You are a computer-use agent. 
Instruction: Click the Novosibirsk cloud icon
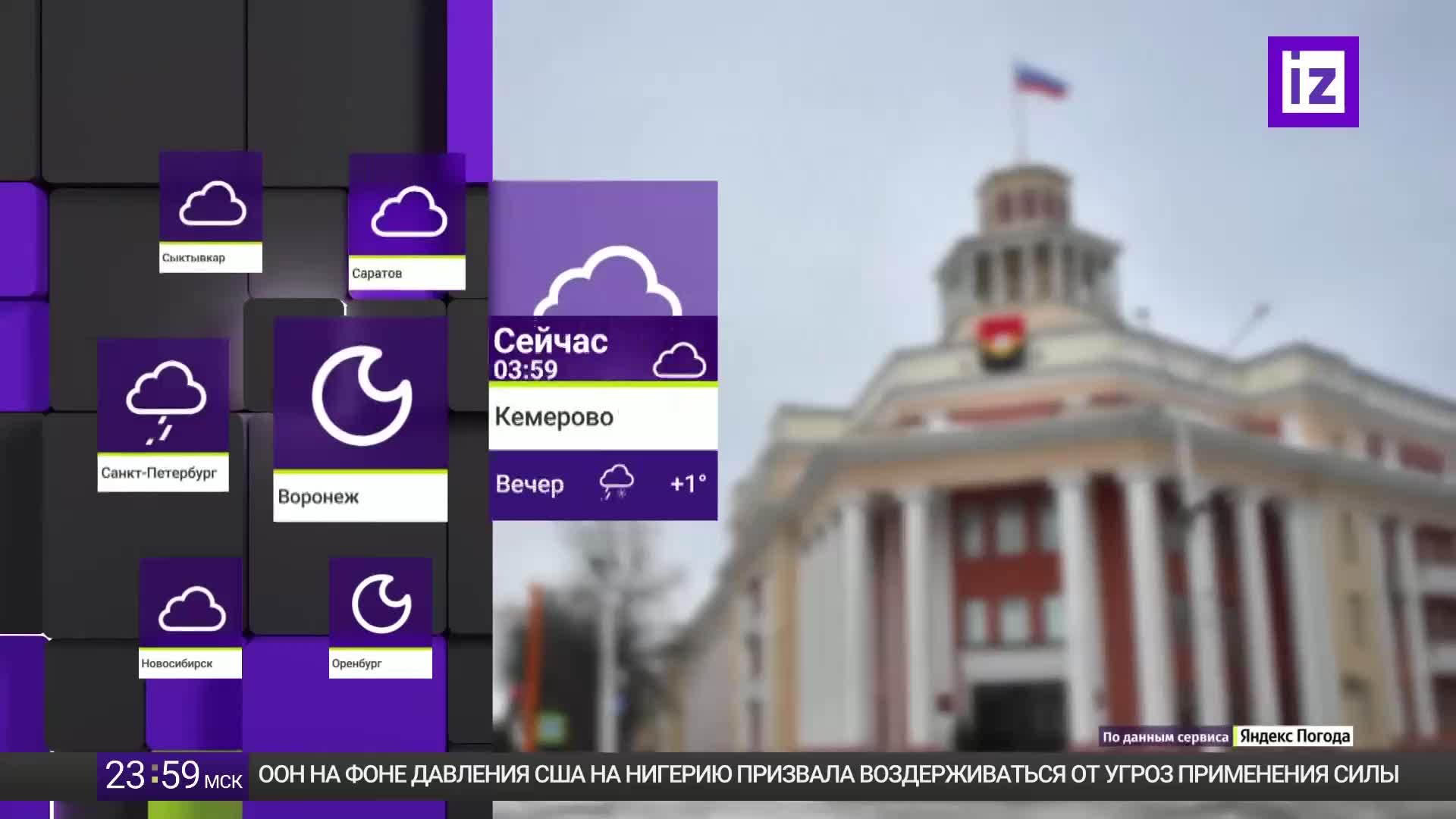192,608
